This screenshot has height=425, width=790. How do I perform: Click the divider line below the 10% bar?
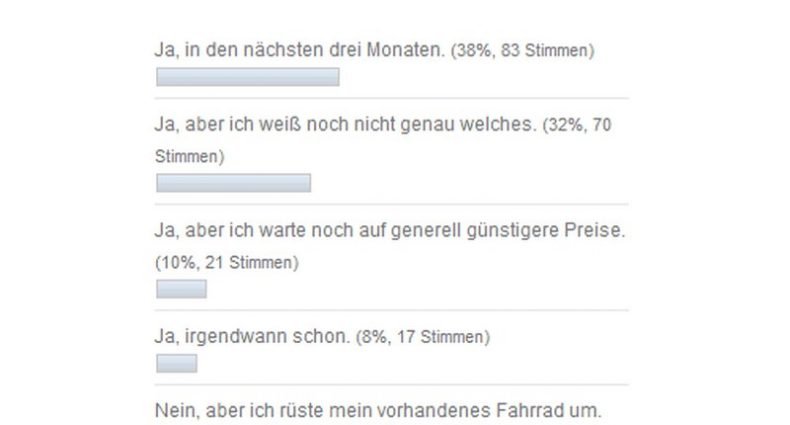pyautogui.click(x=390, y=310)
